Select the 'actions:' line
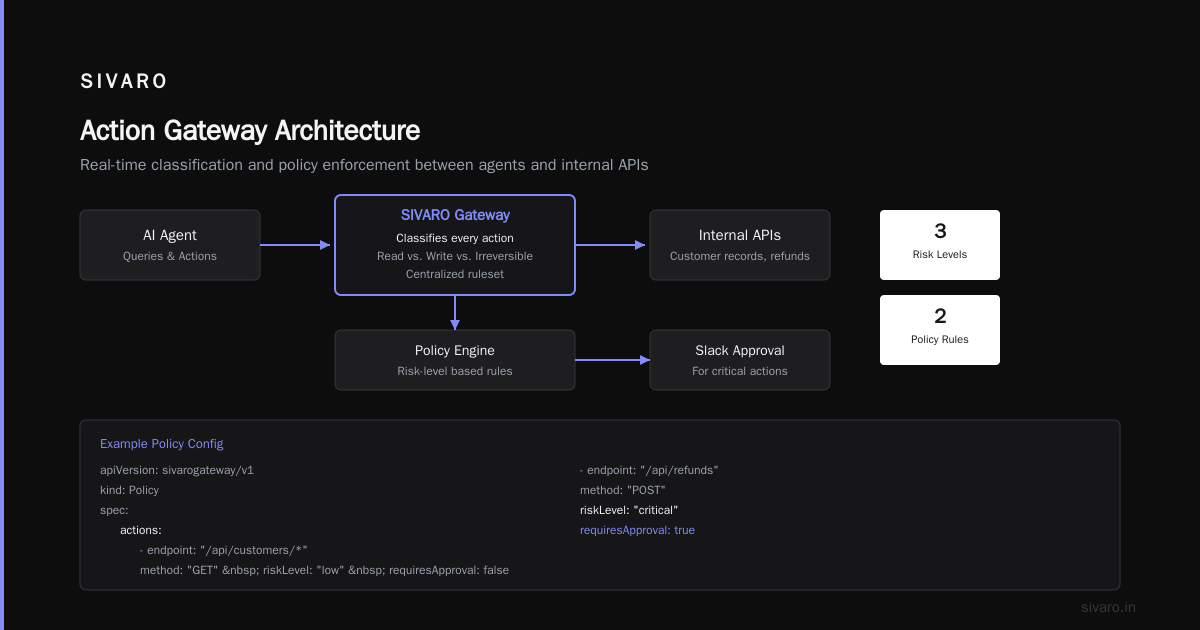Screen dimensions: 1200x630 pyautogui.click(x=141, y=530)
